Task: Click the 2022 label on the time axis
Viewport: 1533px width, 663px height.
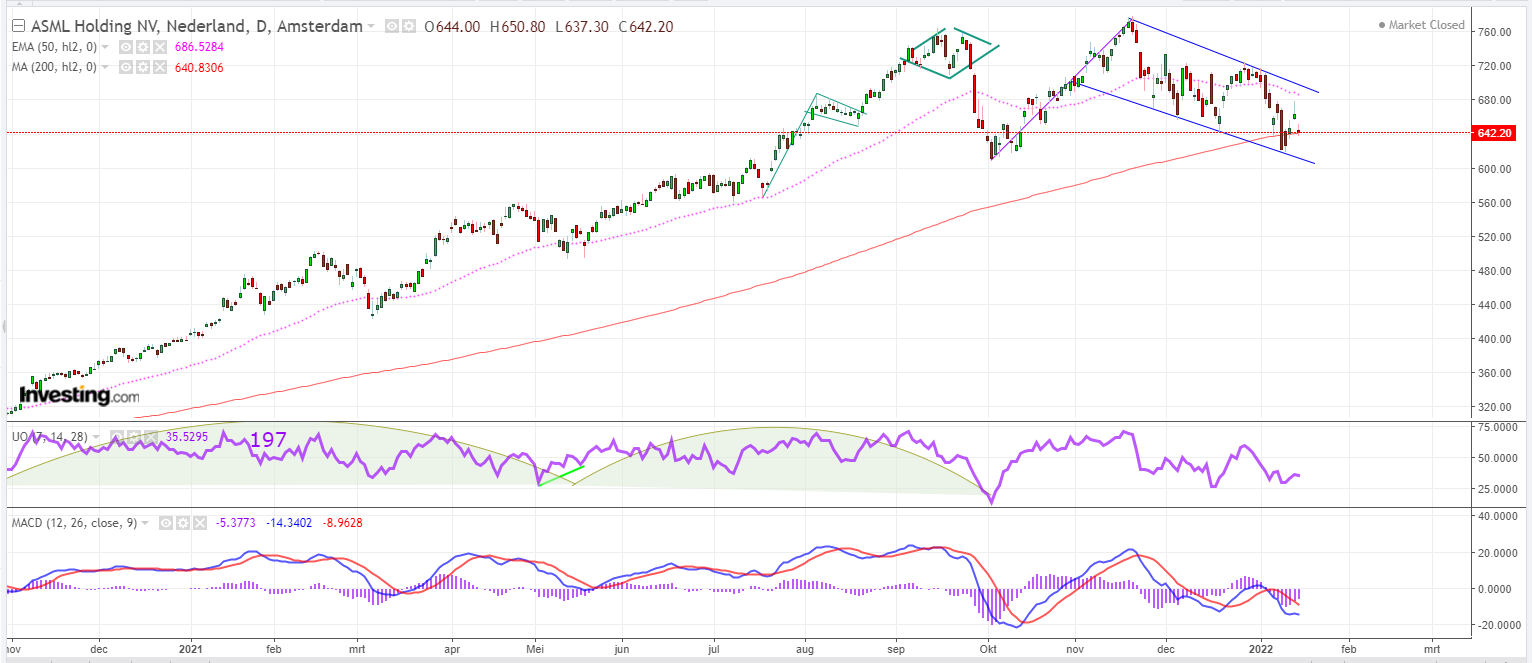Action: coord(1262,647)
